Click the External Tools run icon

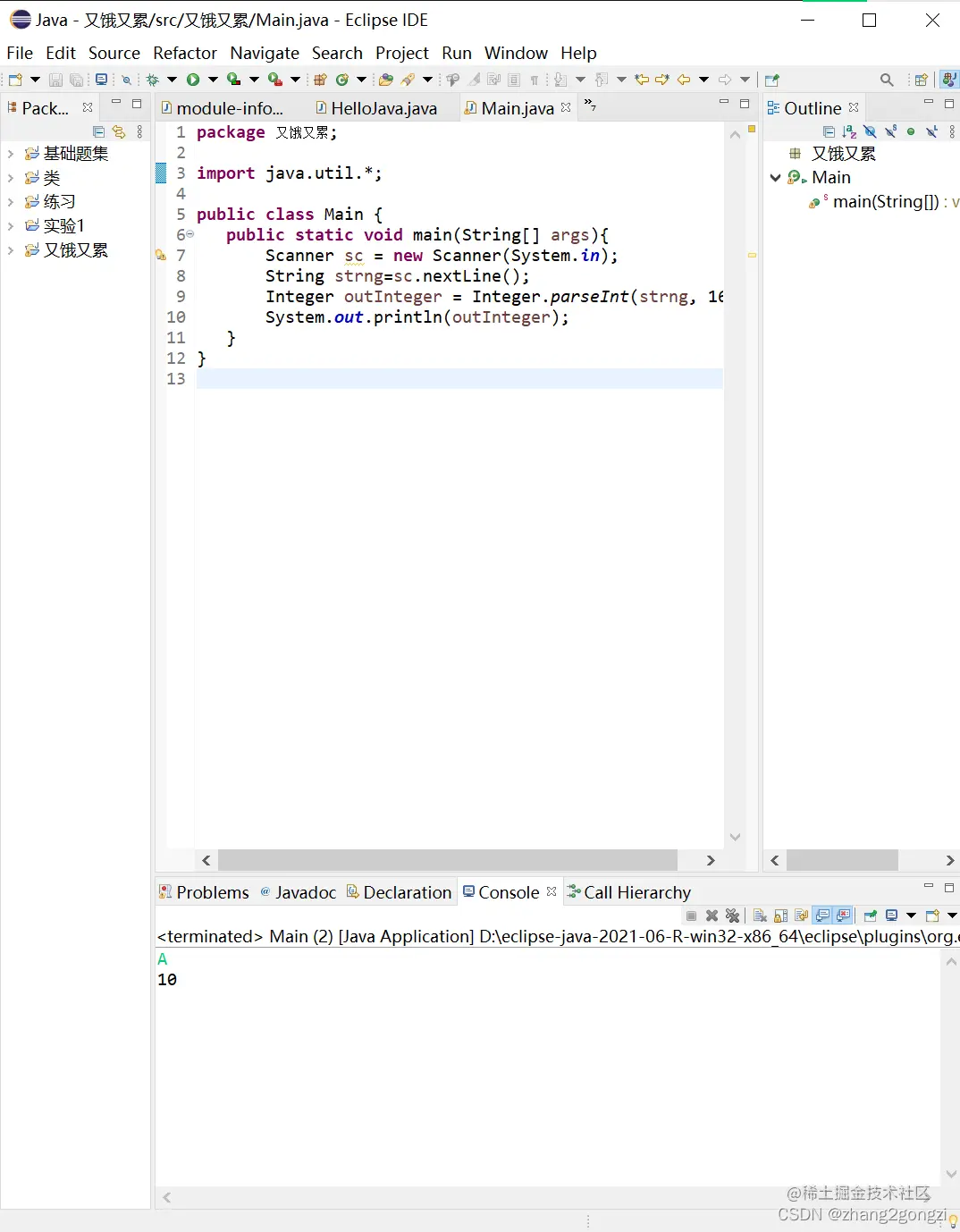[275, 80]
